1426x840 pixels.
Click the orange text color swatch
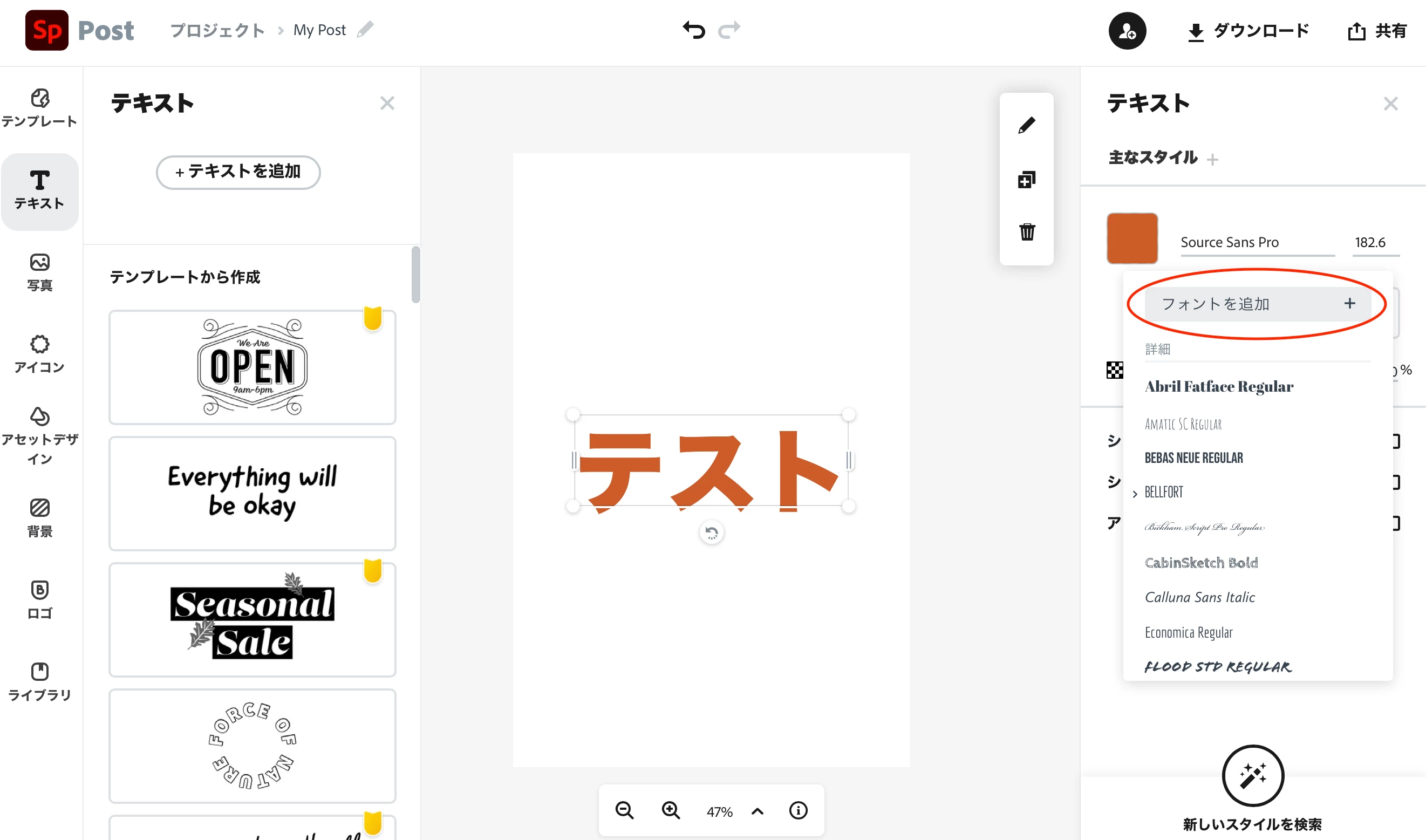pos(1131,238)
